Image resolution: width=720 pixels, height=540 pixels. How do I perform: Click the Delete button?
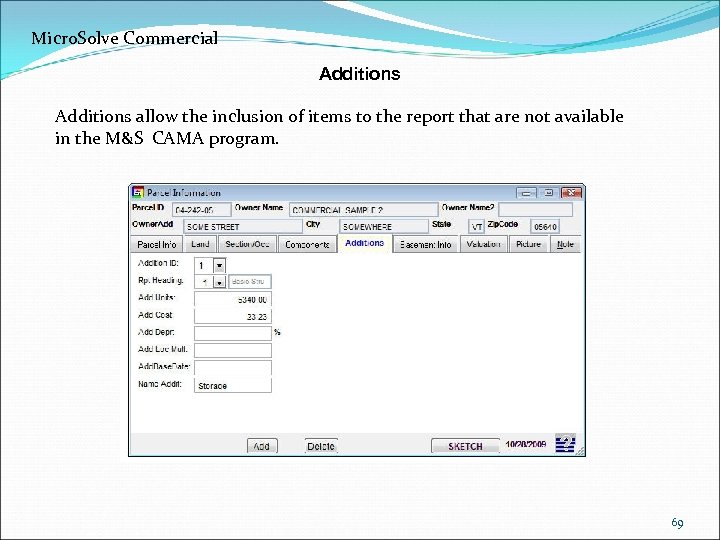[x=321, y=446]
